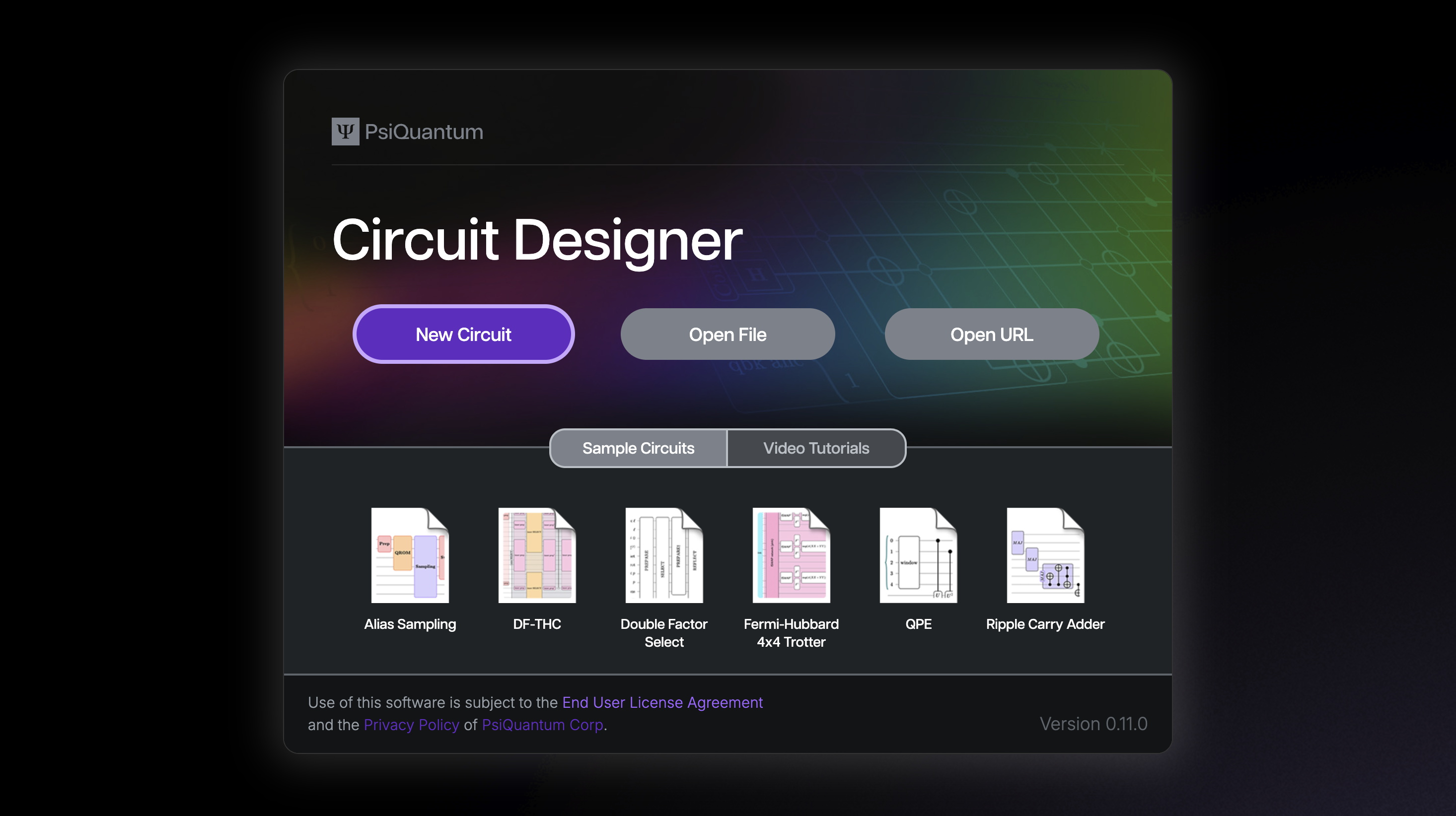Open the End User License Agreement
1456x816 pixels.
pyautogui.click(x=662, y=702)
